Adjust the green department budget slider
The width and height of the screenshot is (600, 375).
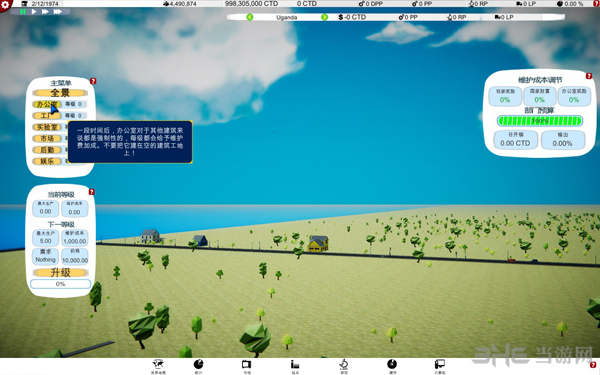tap(540, 121)
